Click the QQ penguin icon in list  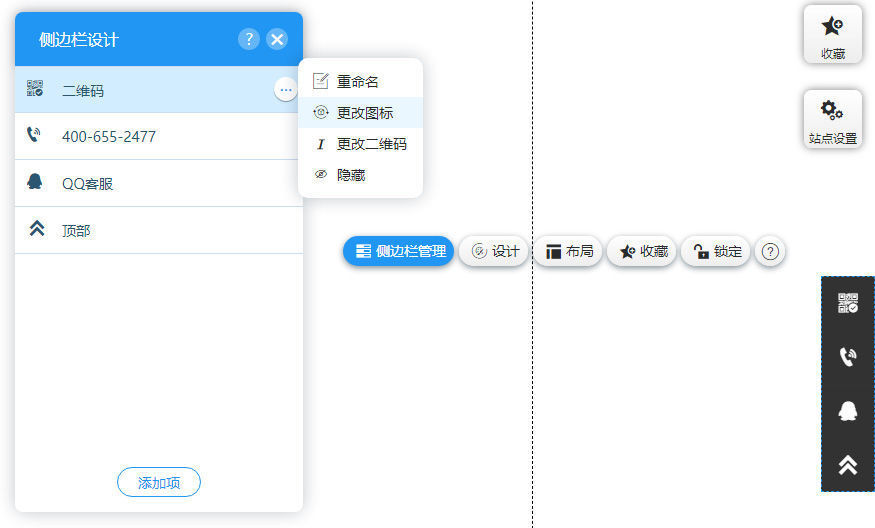35,181
